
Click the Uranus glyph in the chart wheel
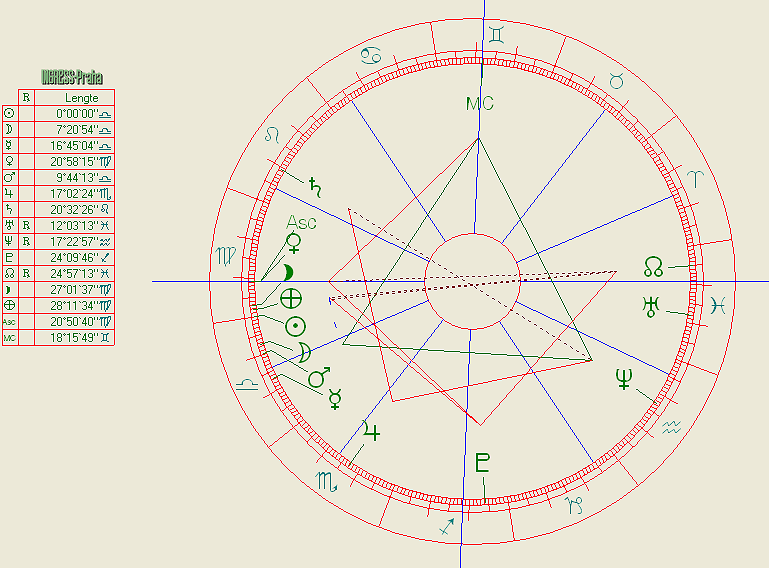click(653, 306)
